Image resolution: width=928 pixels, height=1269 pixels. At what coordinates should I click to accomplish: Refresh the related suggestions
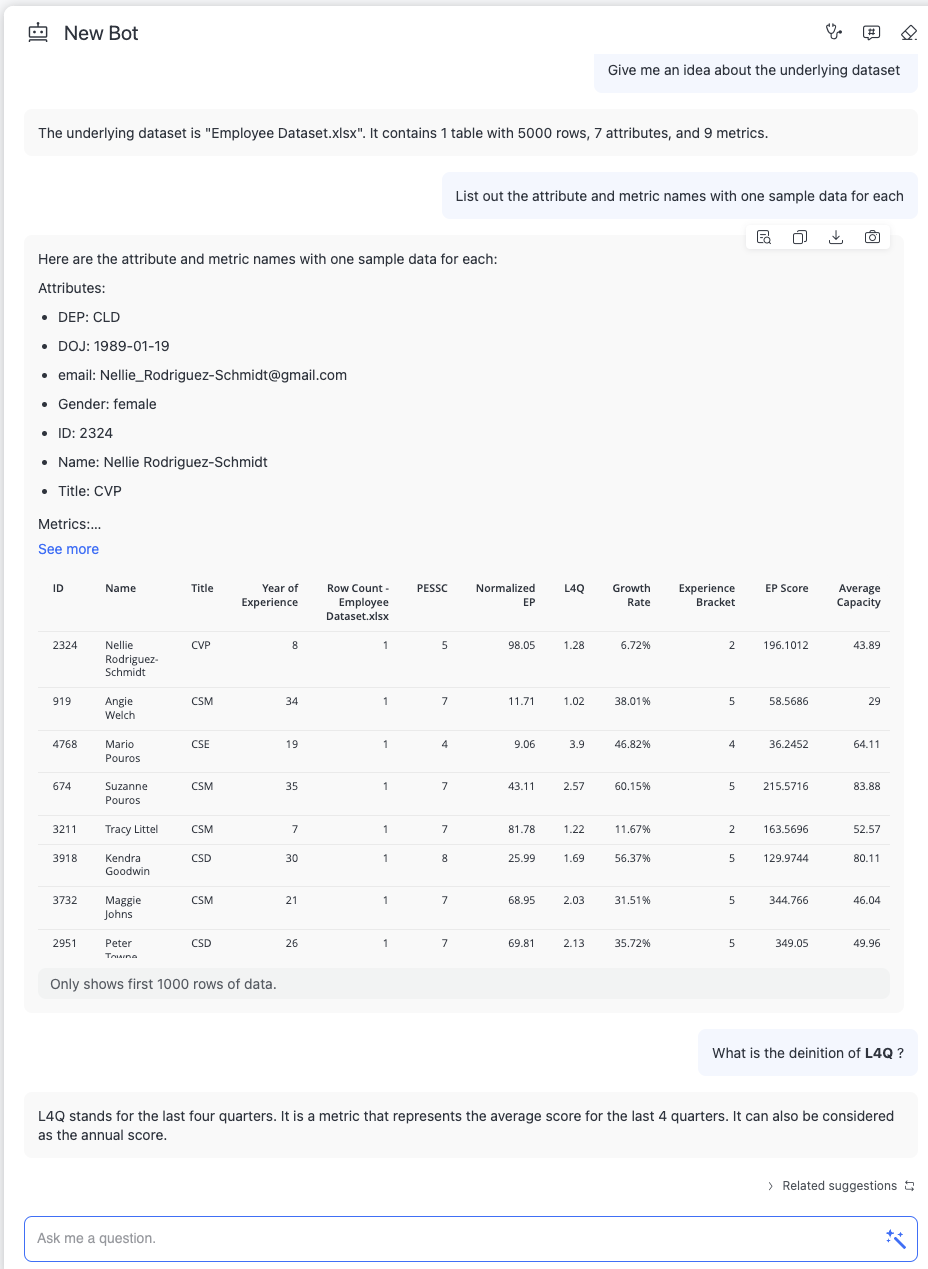[x=909, y=1186]
